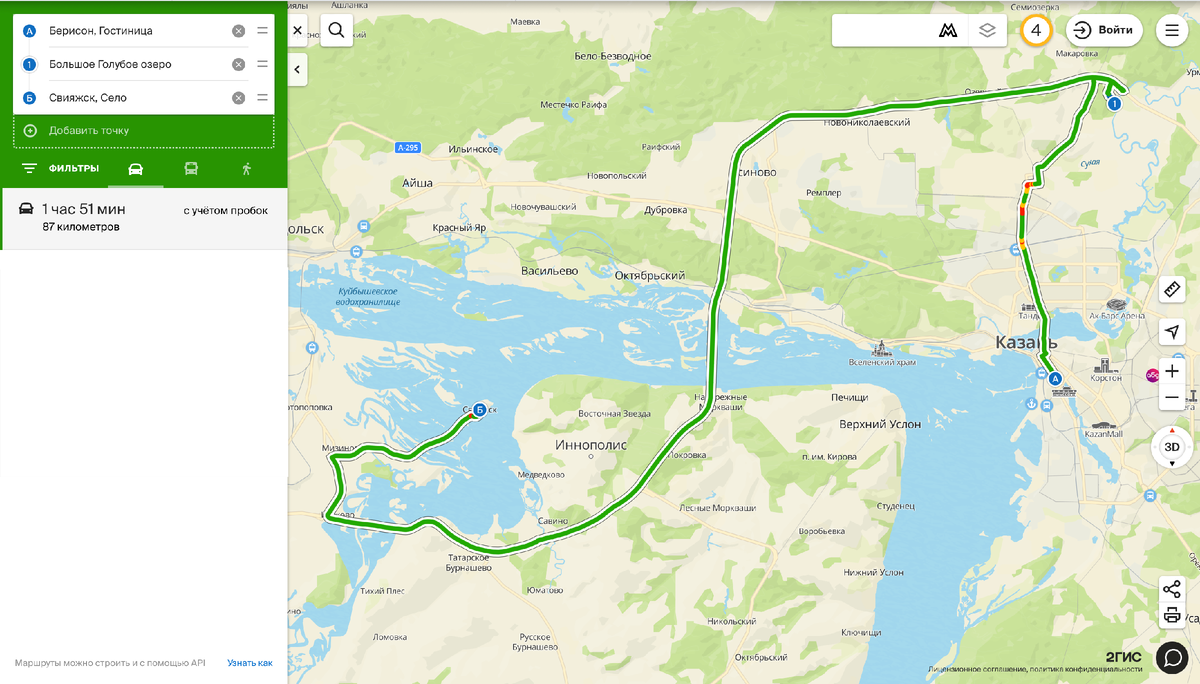Viewport: 1200px width, 684px height.
Task: Remove the Большое Голубое озеро waypoint
Action: point(238,65)
